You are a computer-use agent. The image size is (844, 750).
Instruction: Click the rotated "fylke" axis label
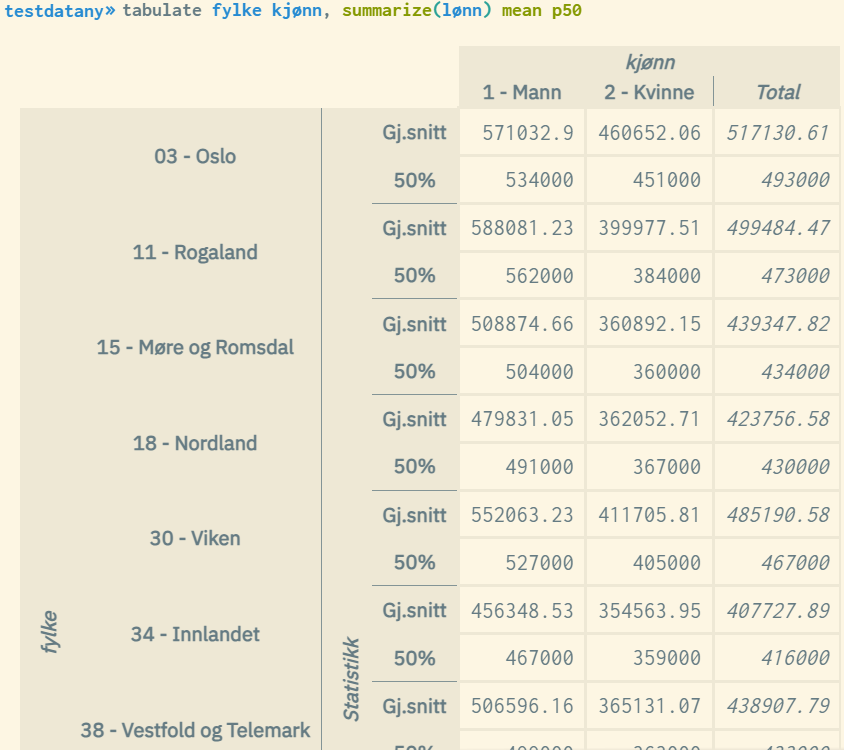coord(50,632)
